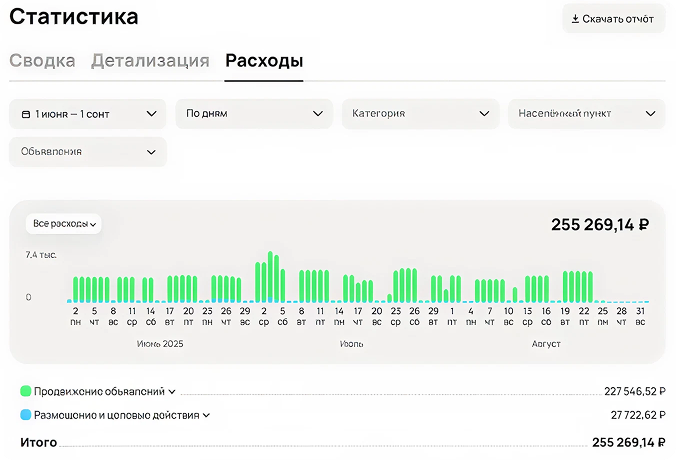Click the 31 вс date axis label
The image size is (676, 460).
tap(640, 316)
